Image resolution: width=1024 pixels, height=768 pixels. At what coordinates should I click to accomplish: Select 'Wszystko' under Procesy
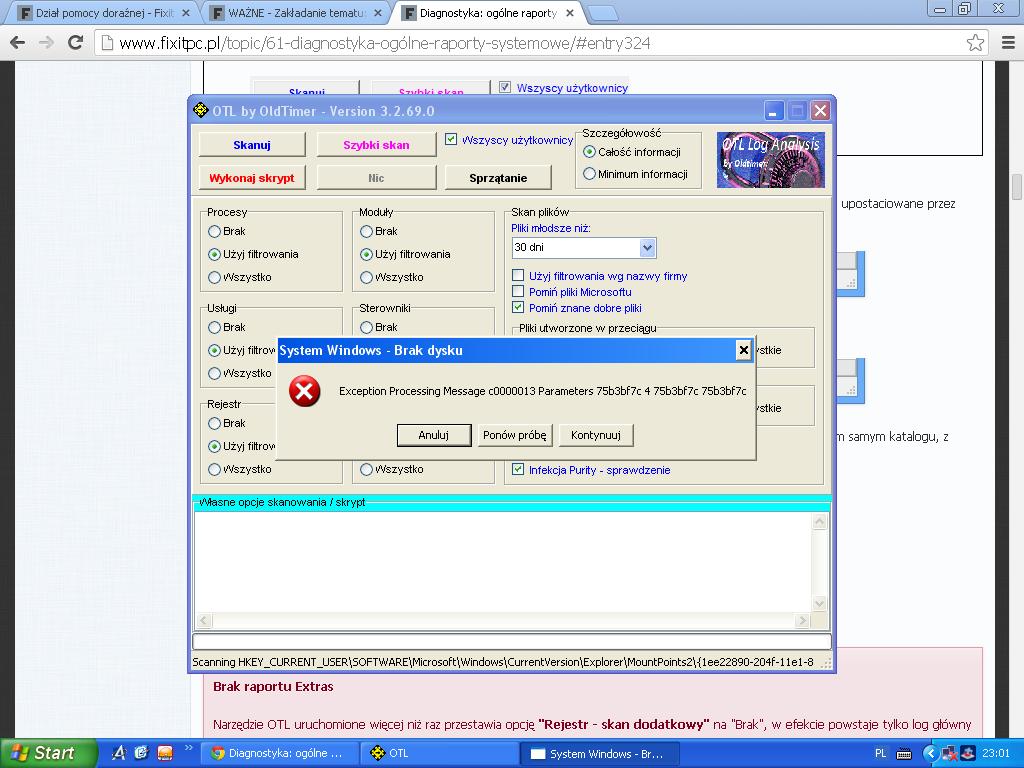click(214, 278)
